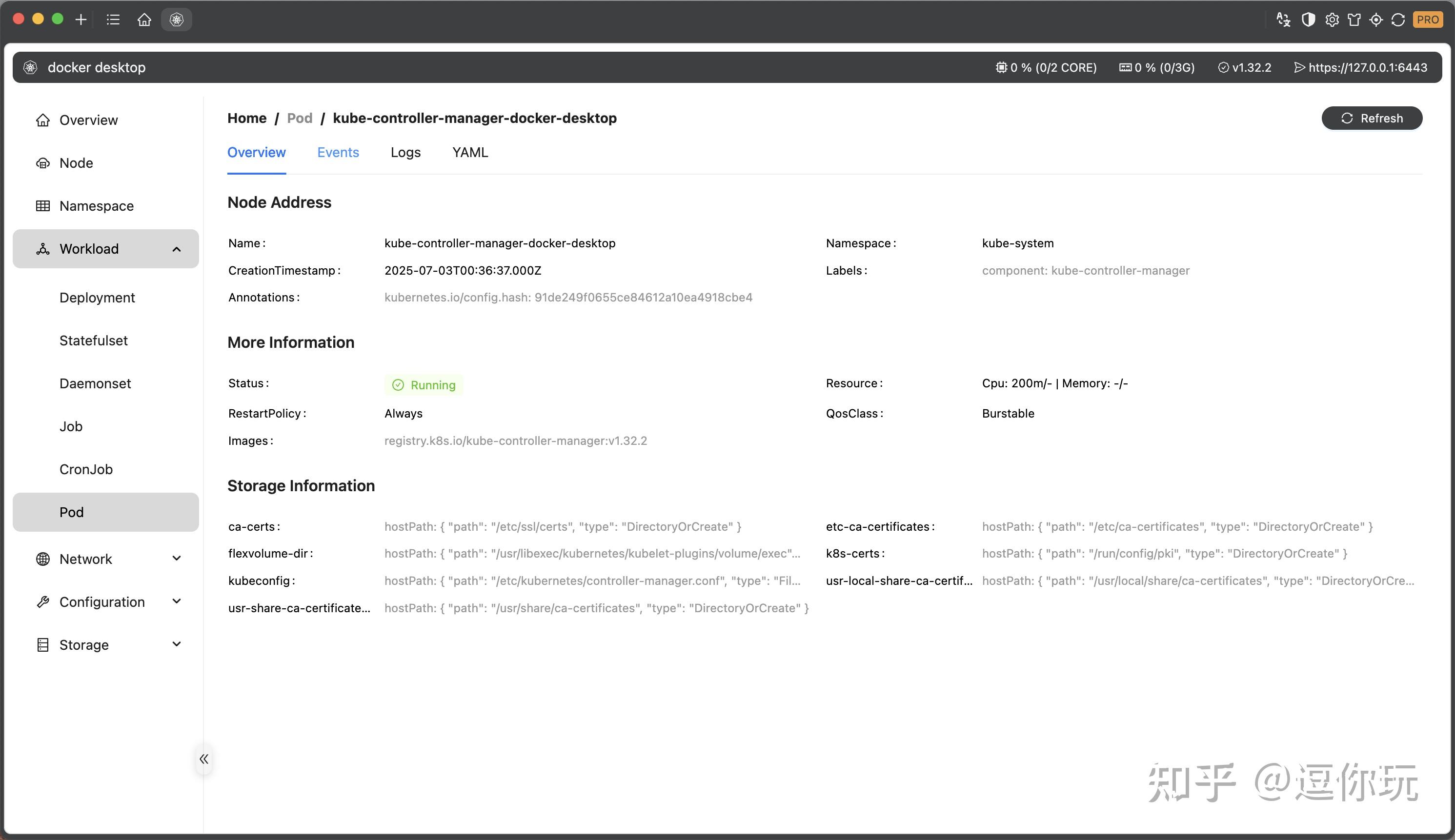The height and width of the screenshot is (840, 1455).
Task: Toggle the dark mode half-shield icon
Action: tap(1308, 20)
